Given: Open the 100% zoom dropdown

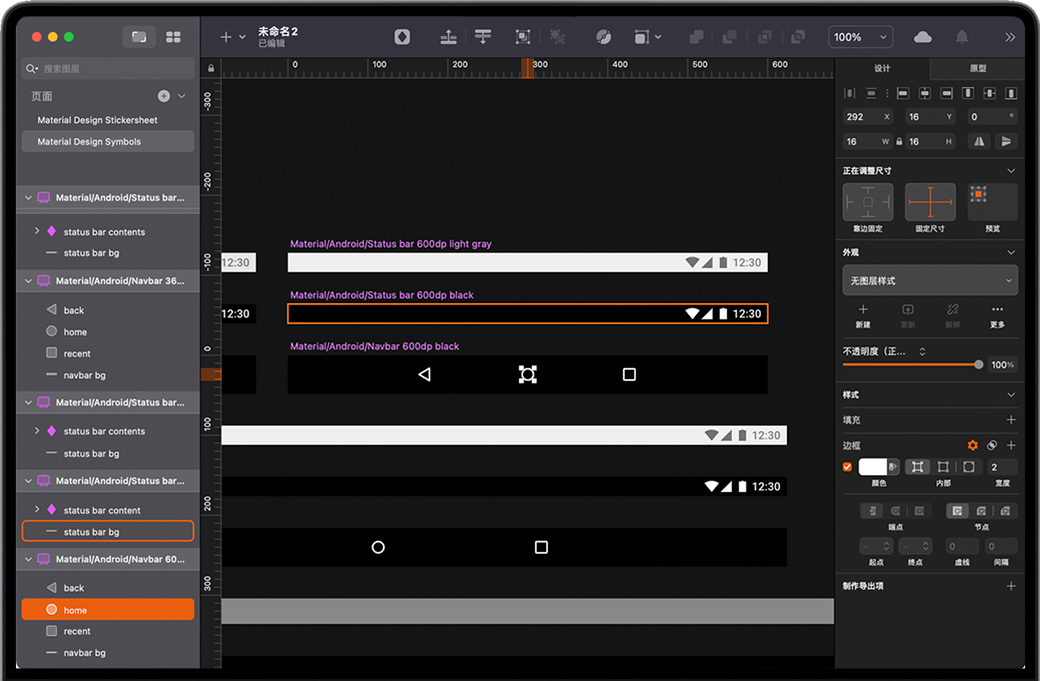Looking at the screenshot, I should click(859, 37).
